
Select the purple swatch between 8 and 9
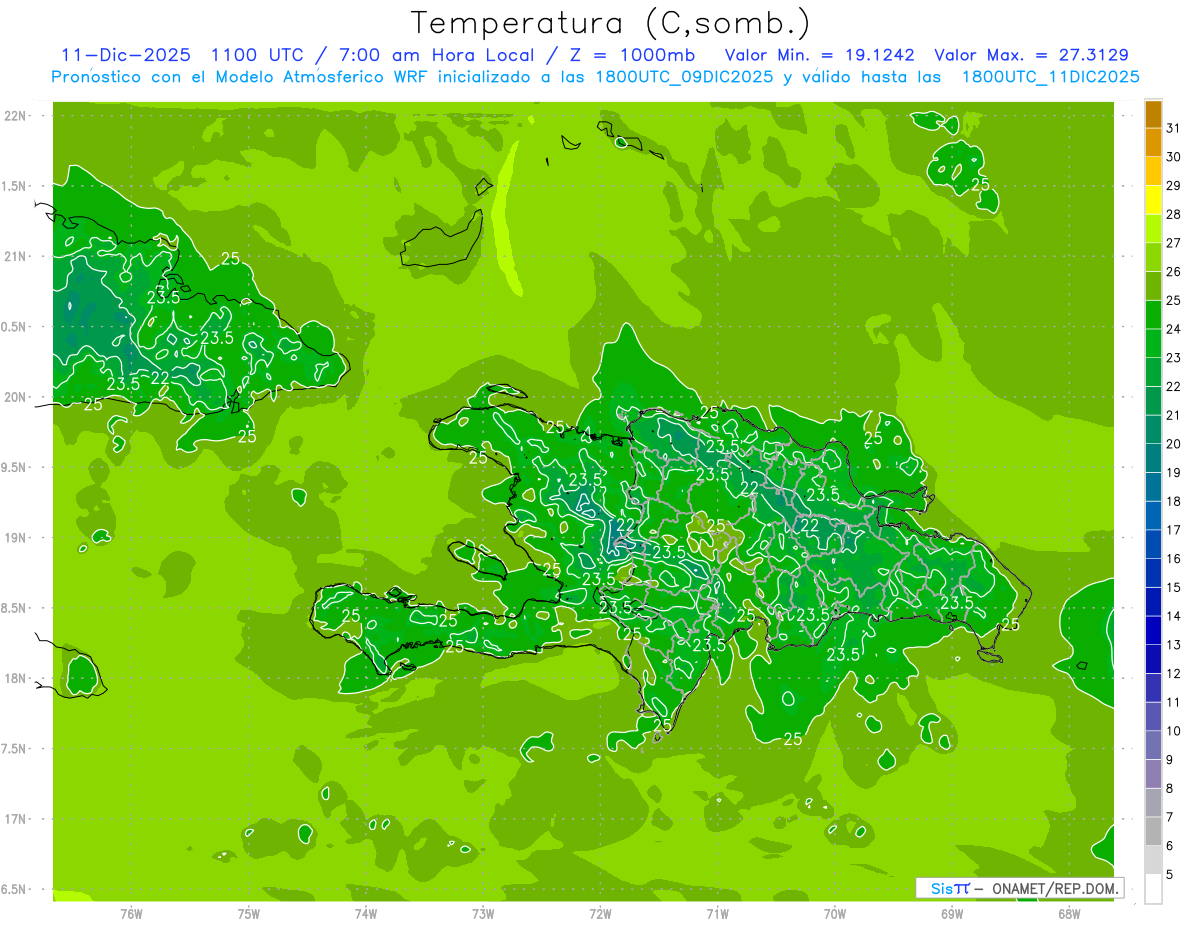[1153, 775]
